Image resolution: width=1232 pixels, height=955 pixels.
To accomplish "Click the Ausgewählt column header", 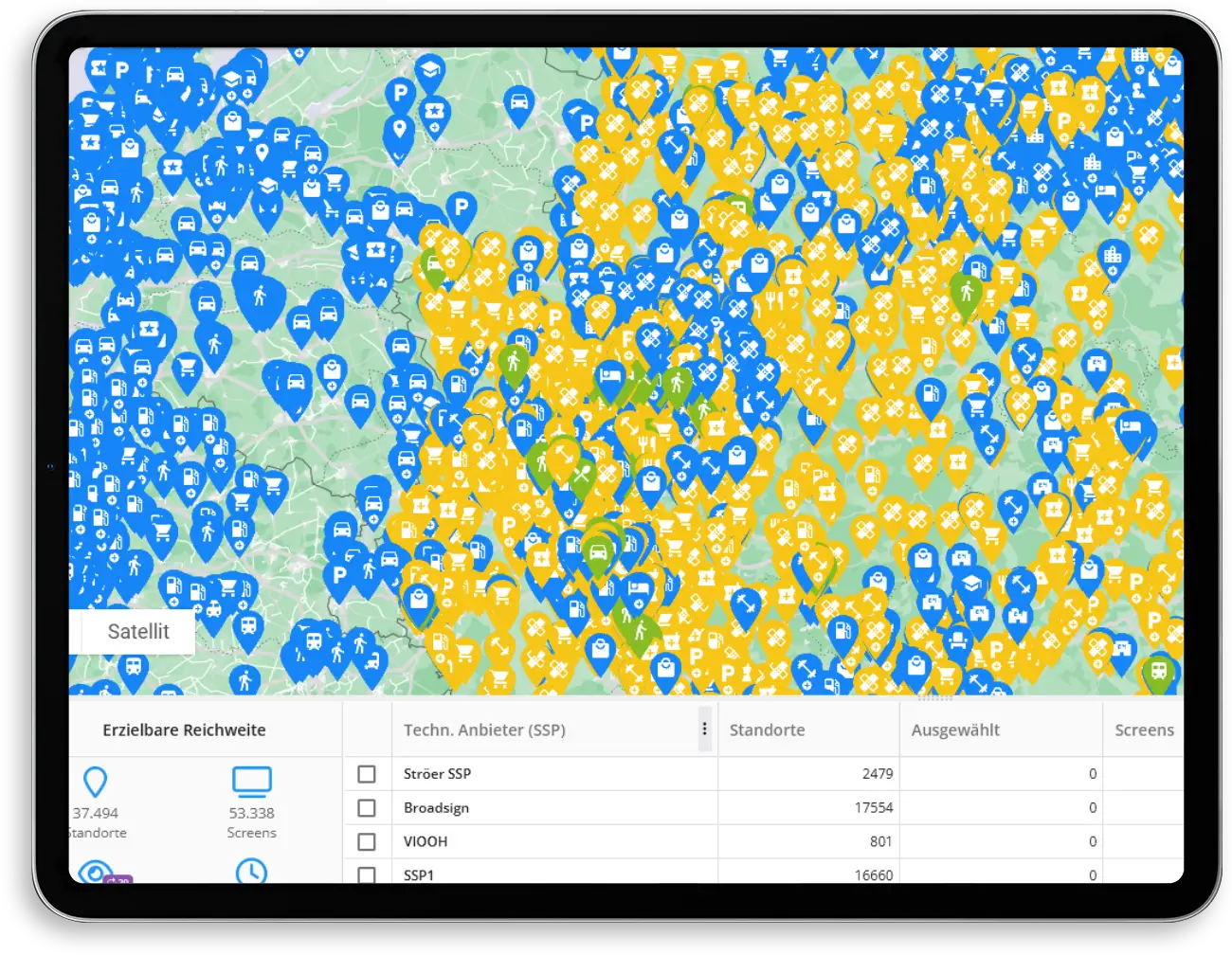I will pyautogui.click(x=955, y=730).
